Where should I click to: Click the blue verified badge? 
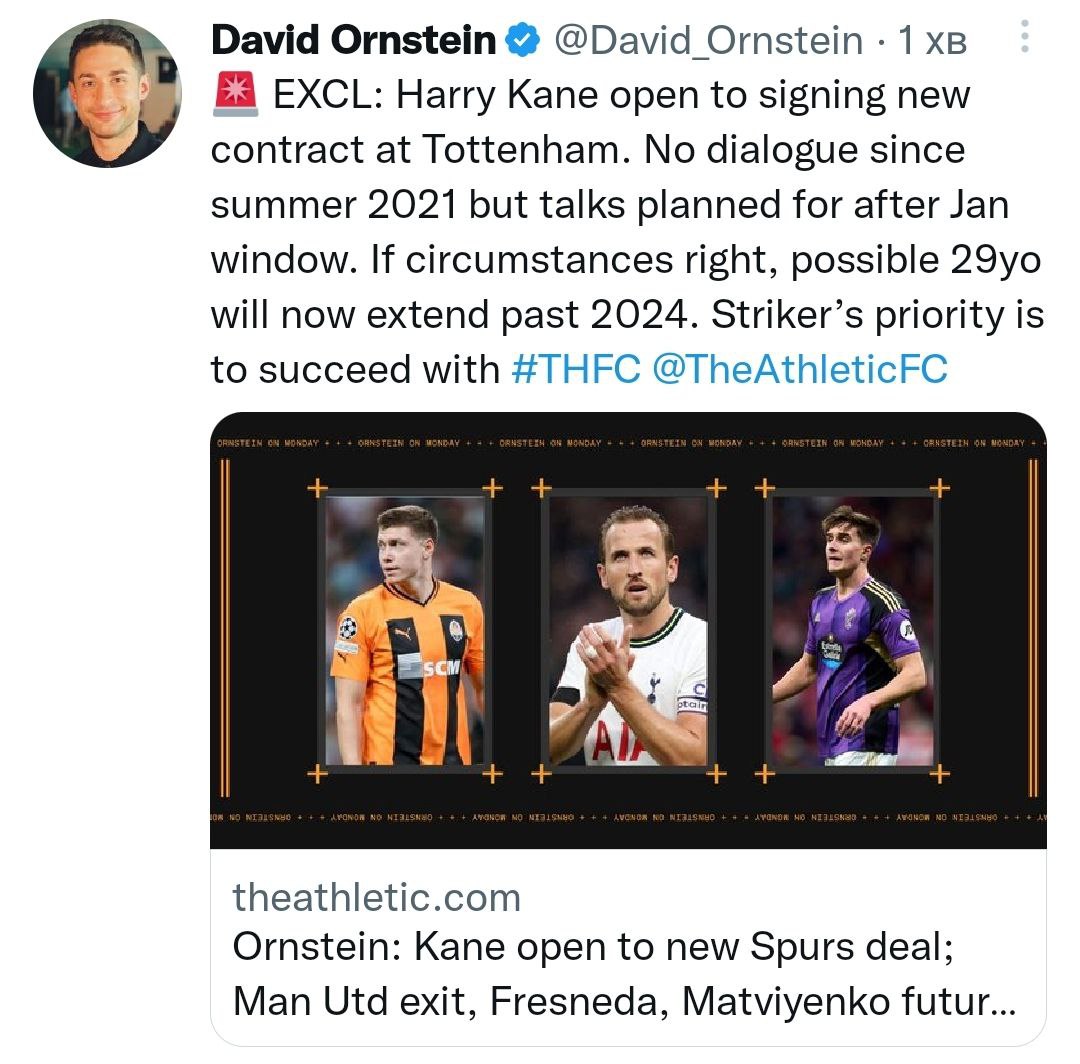click(521, 41)
